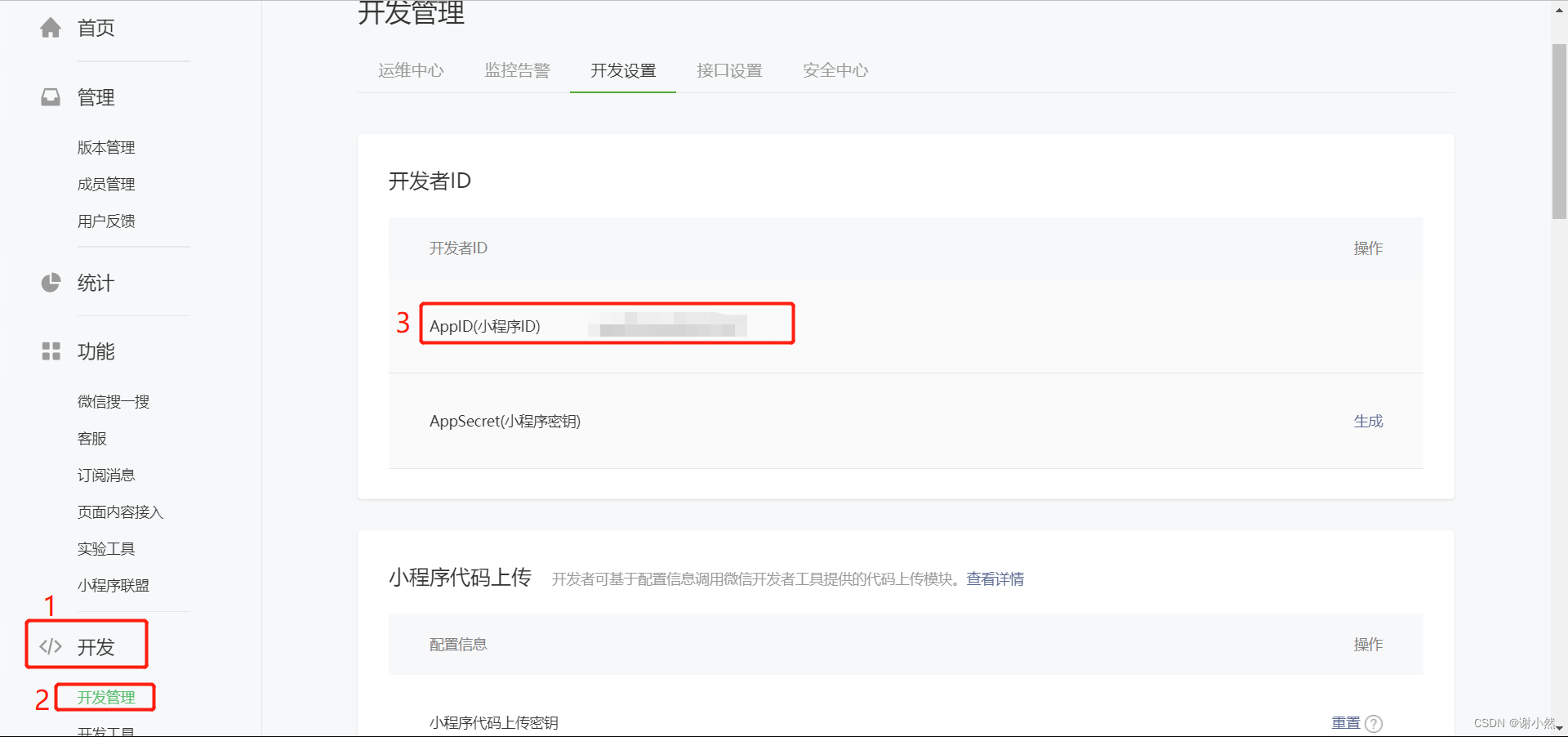Select 用户反馈 in the sidebar
Image resolution: width=1568 pixels, height=737 pixels.
coord(106,221)
